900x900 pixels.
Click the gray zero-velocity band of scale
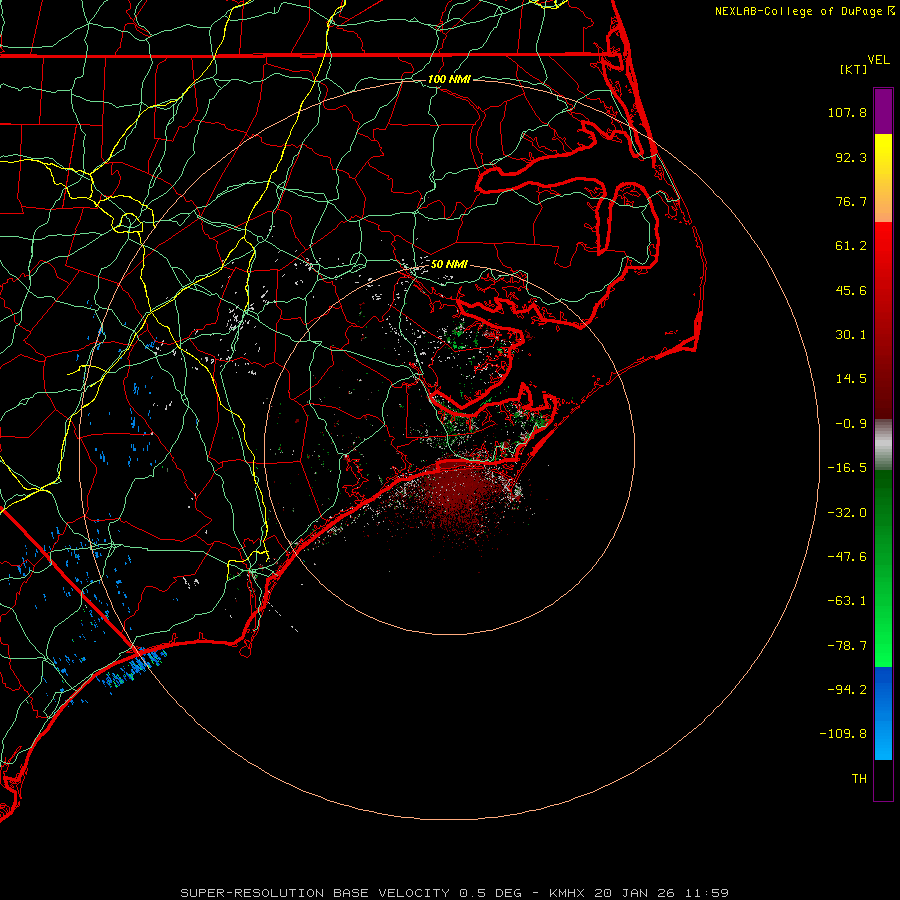(x=883, y=444)
